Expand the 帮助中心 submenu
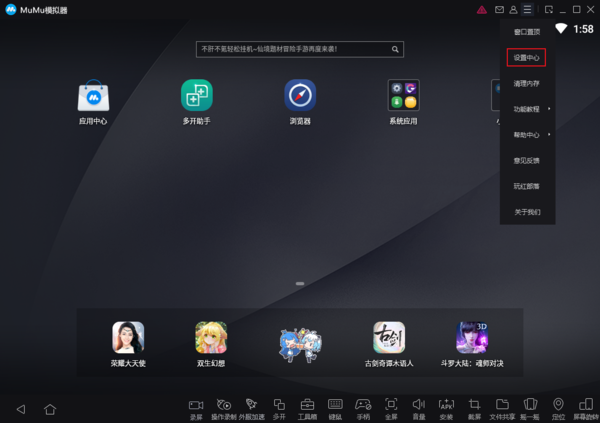Image resolution: width=600 pixels, height=423 pixels. pos(526,134)
